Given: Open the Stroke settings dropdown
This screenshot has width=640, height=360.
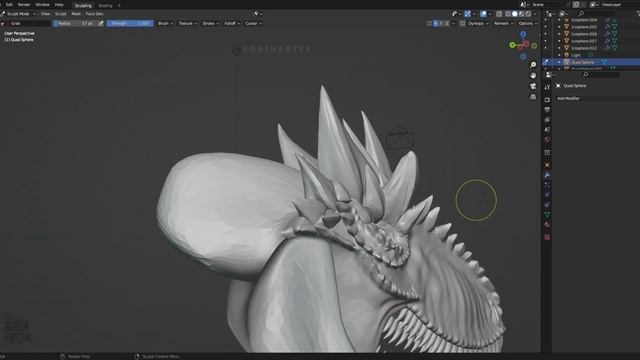Looking at the screenshot, I should tap(210, 23).
